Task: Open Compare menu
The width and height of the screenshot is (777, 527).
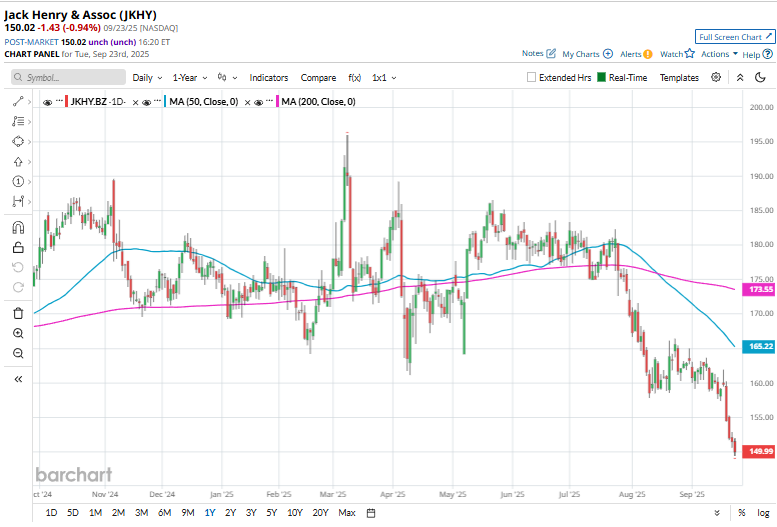Action: (318, 78)
